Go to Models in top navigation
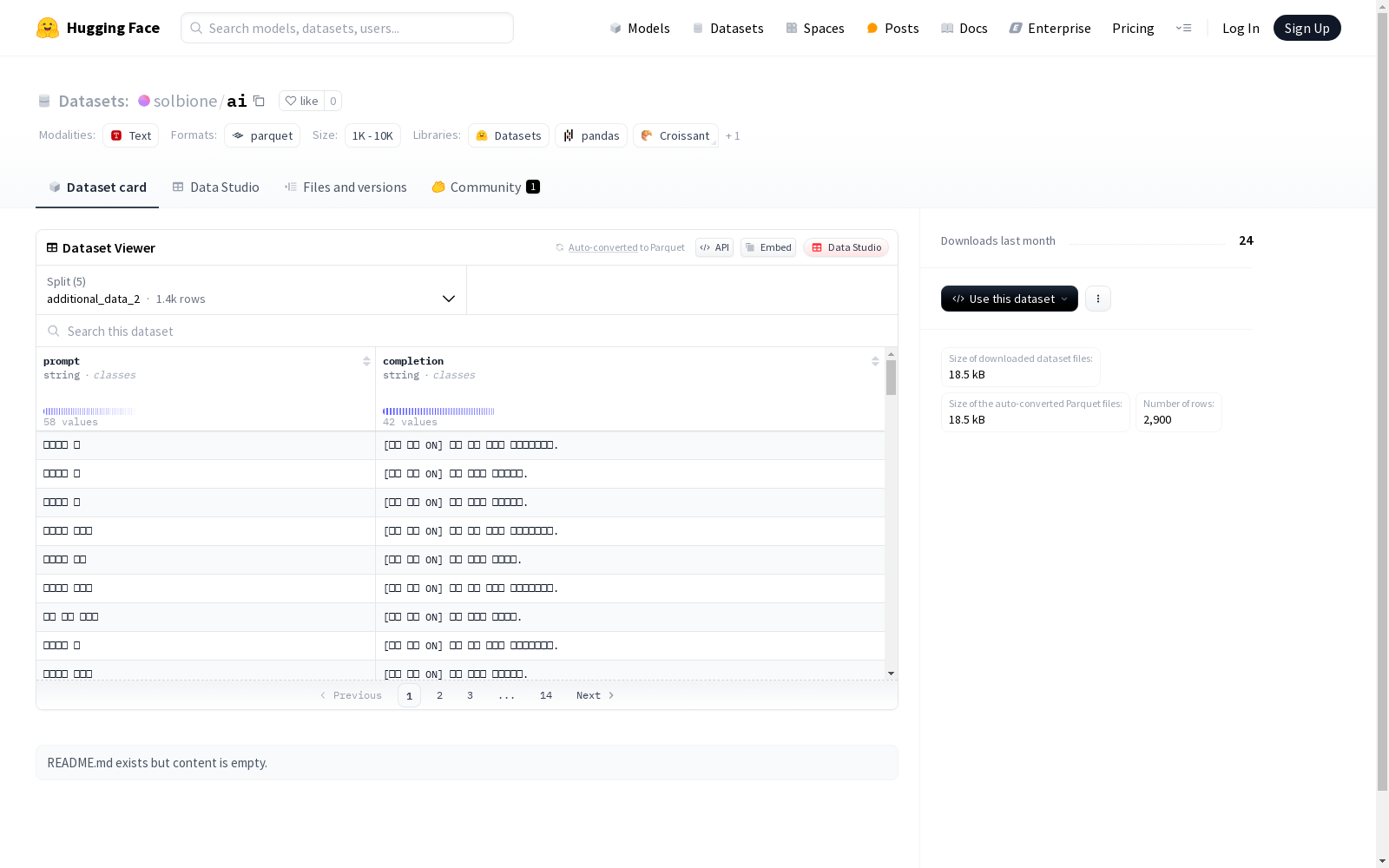This screenshot has width=1389, height=868. click(640, 28)
